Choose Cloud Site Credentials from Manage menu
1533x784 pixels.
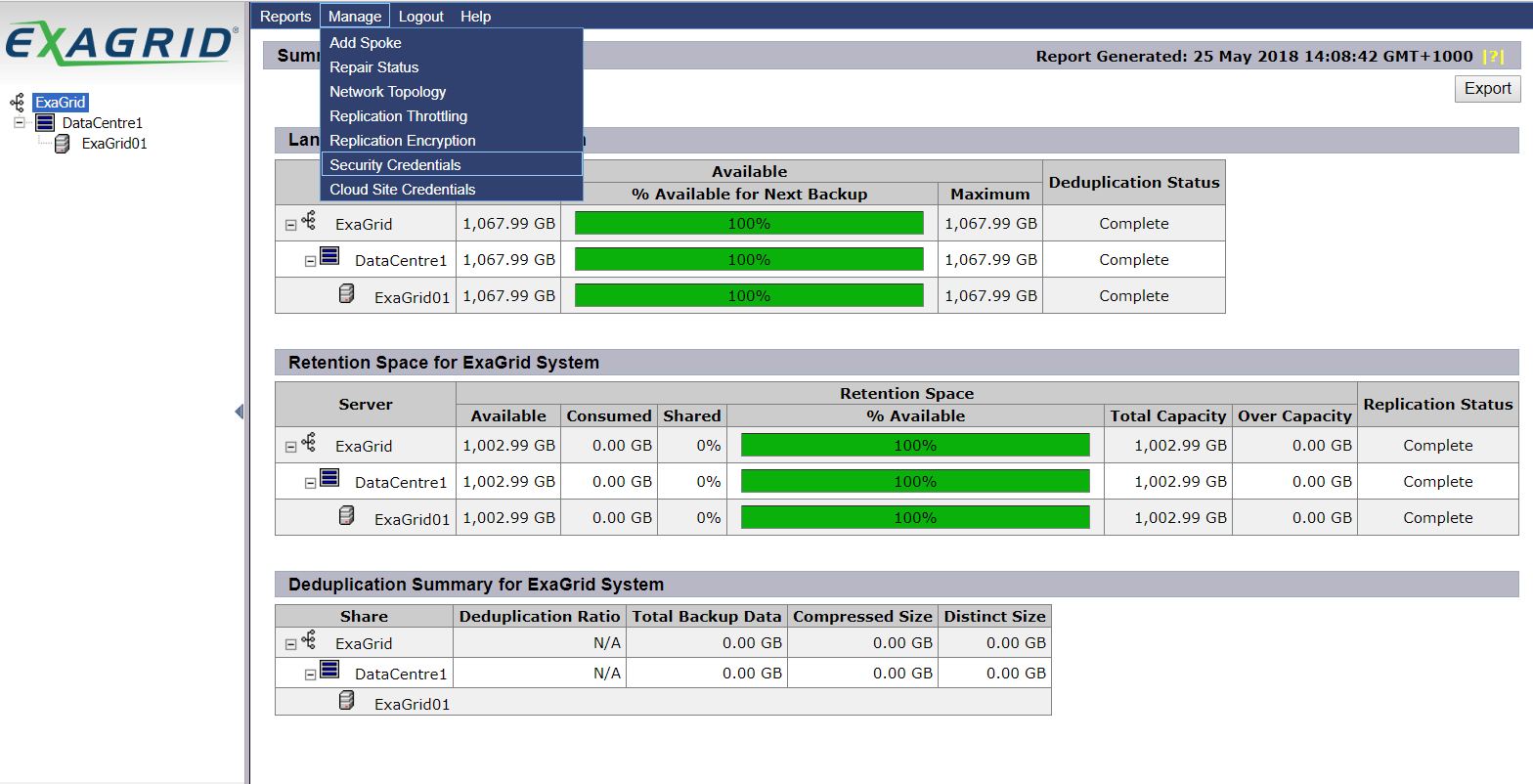[452, 190]
